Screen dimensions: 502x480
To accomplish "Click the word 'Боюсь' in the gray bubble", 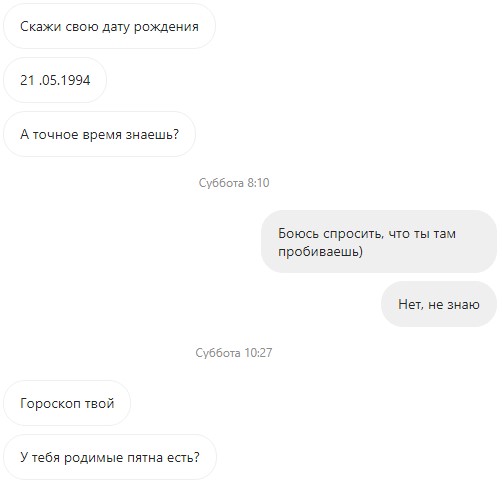I will [x=298, y=233].
